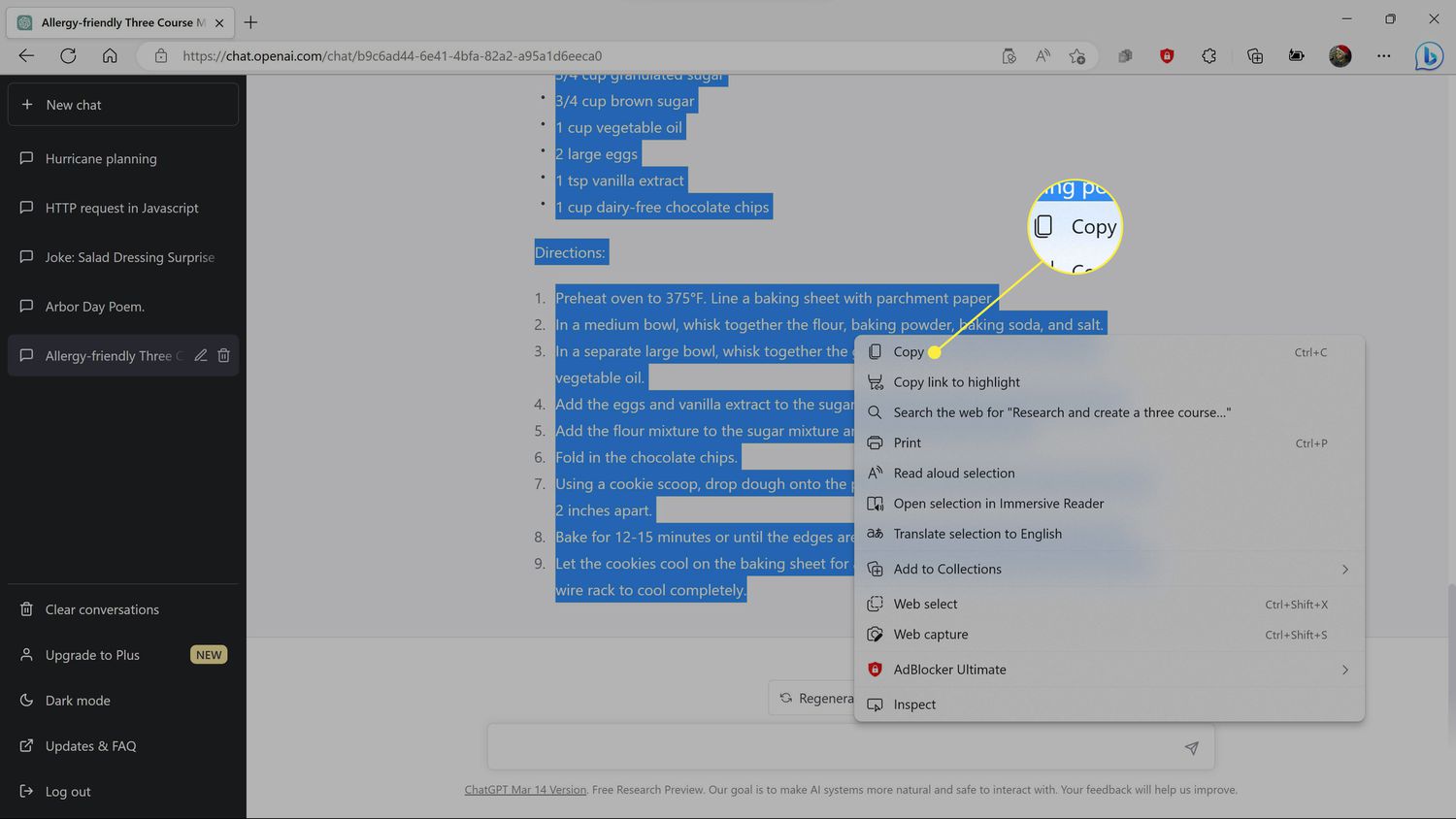Select Inspect in the context menu
Image resolution: width=1456 pixels, height=819 pixels.
point(914,704)
